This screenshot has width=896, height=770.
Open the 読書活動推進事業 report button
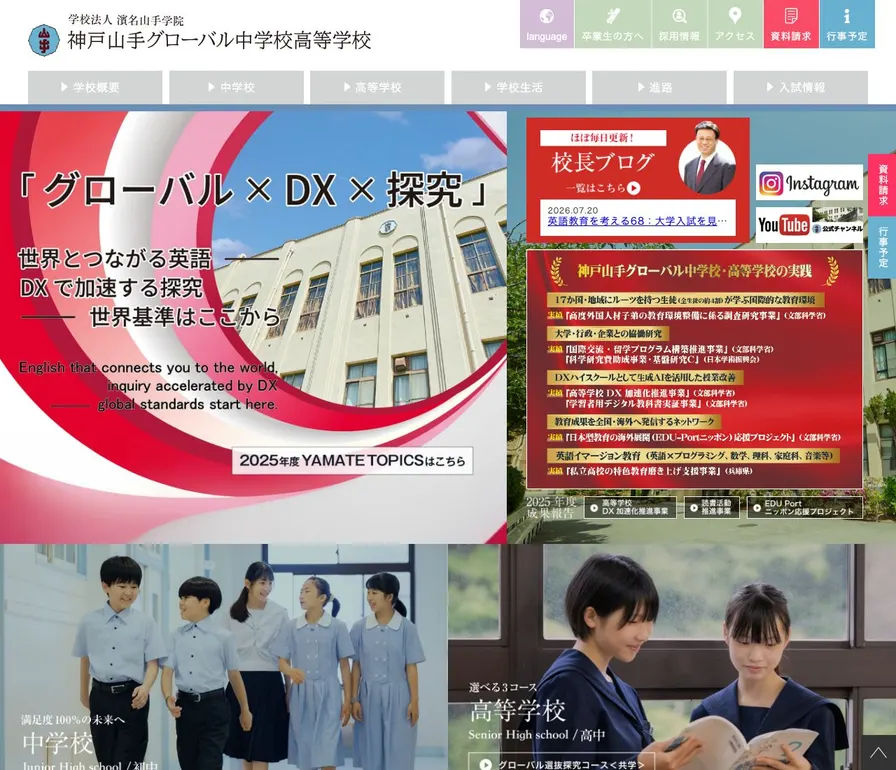711,507
